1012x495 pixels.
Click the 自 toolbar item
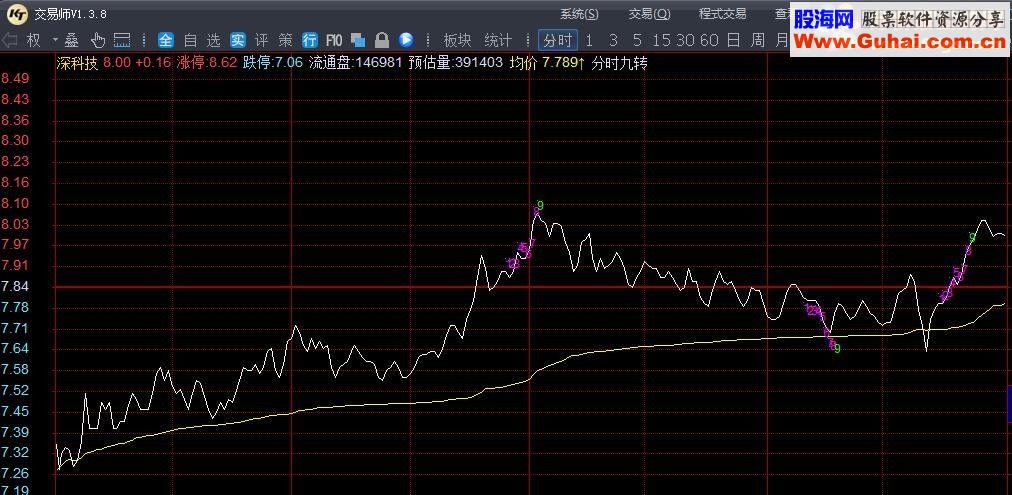click(190, 41)
